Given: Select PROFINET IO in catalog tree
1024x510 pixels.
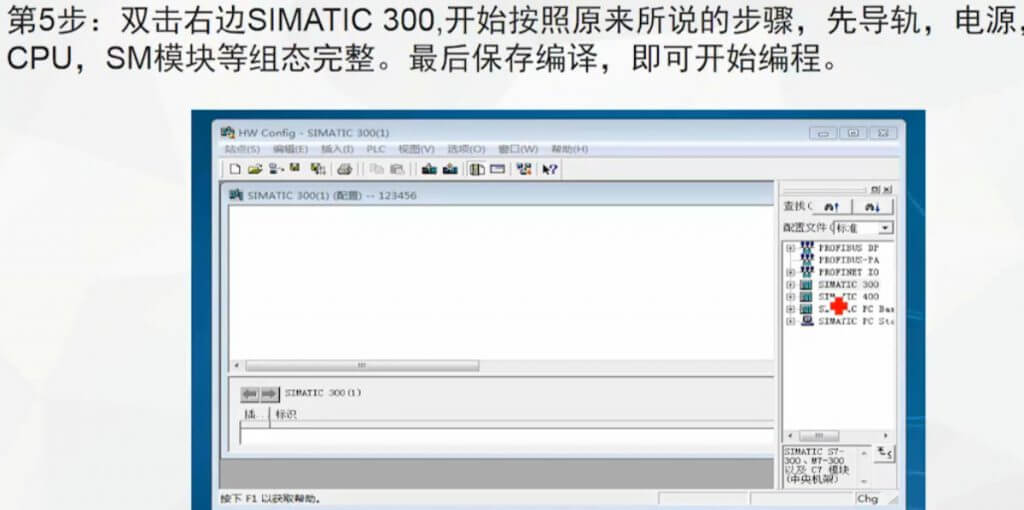Looking at the screenshot, I should pyautogui.click(x=848, y=272).
